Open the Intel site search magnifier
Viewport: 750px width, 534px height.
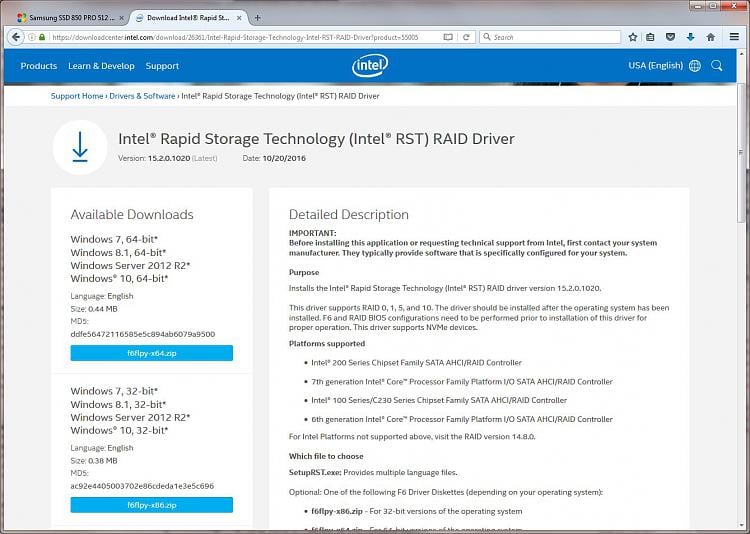pyautogui.click(x=717, y=66)
